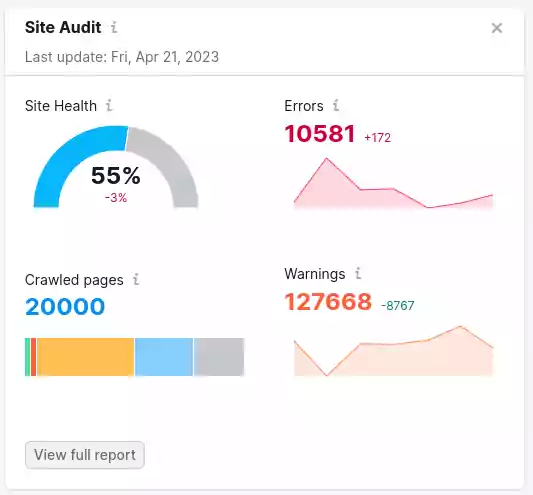The image size is (533, 495).
Task: Click the info icon beside Warnings
Action: (x=358, y=273)
